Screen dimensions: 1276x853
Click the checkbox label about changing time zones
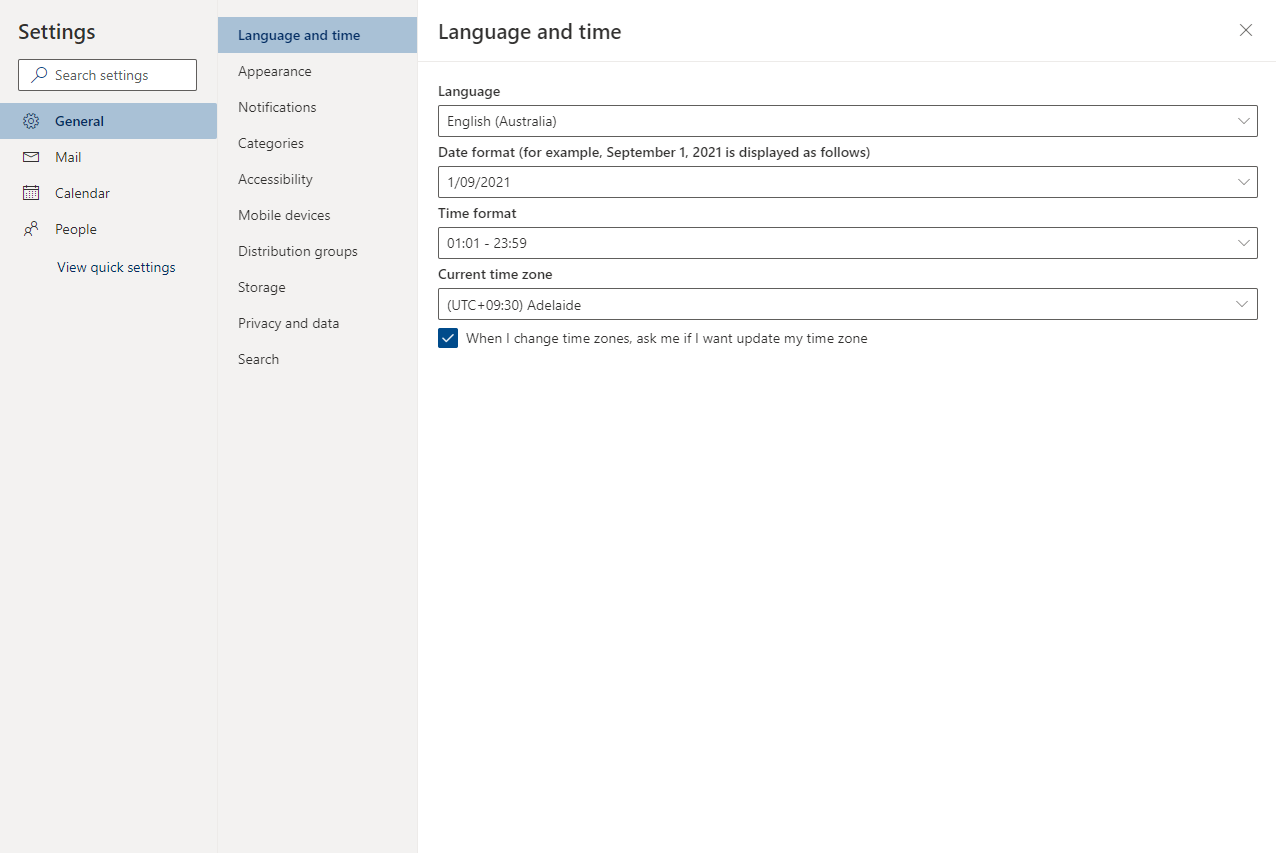pos(667,338)
